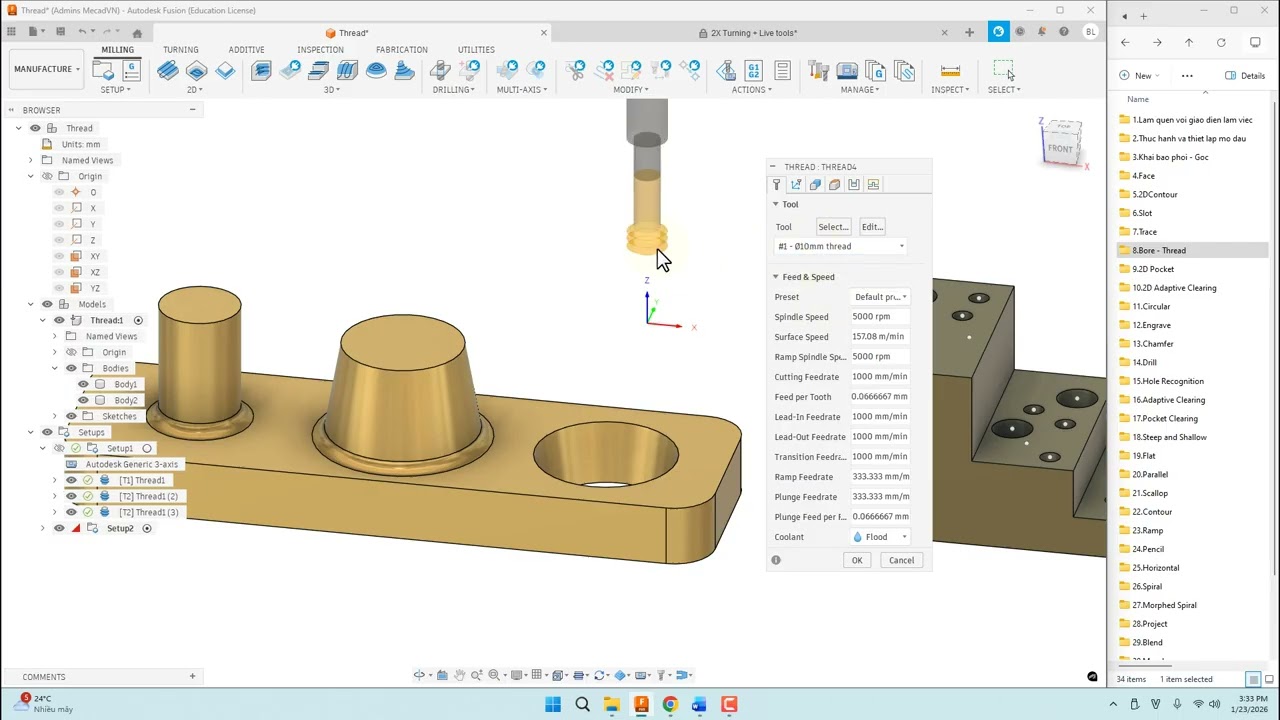Toggle visibility of Sketches folder

tap(71, 416)
